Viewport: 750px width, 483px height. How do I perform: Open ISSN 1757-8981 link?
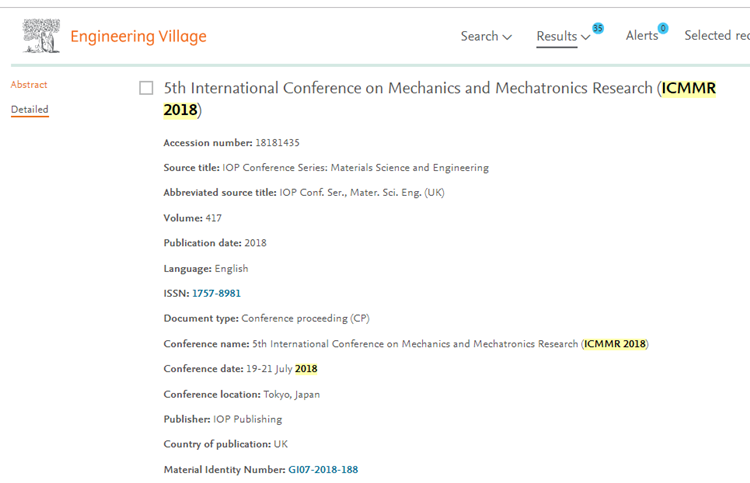point(216,293)
